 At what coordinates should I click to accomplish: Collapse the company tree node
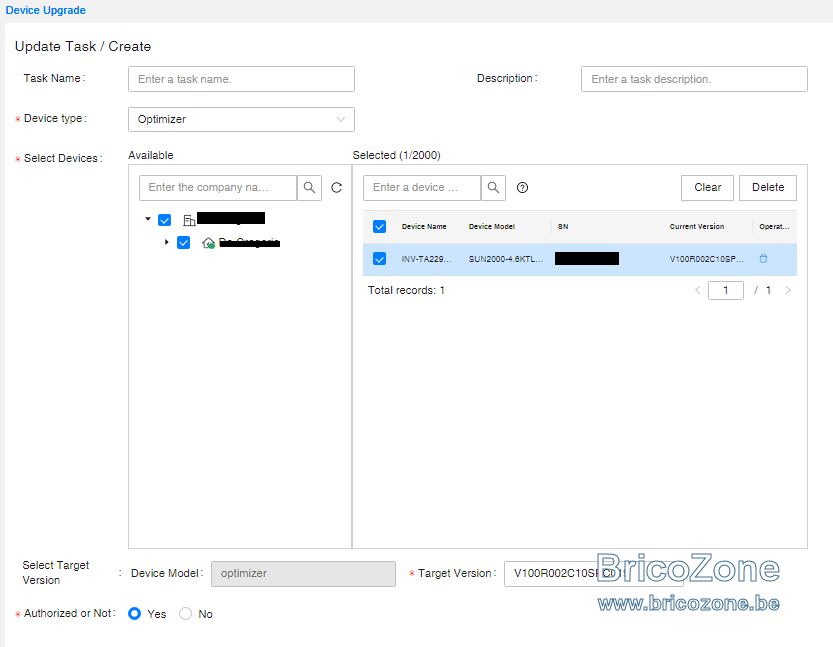point(148,219)
